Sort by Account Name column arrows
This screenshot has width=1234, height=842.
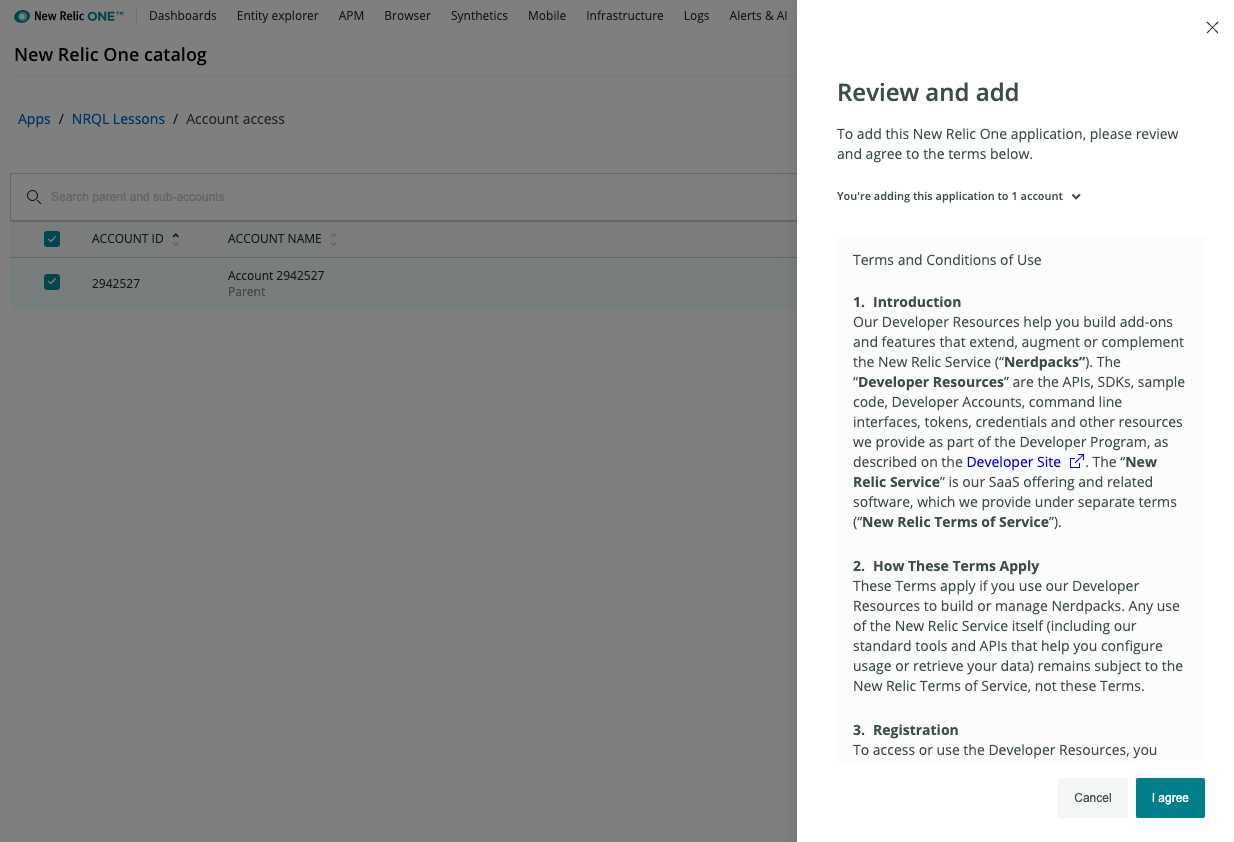334,239
